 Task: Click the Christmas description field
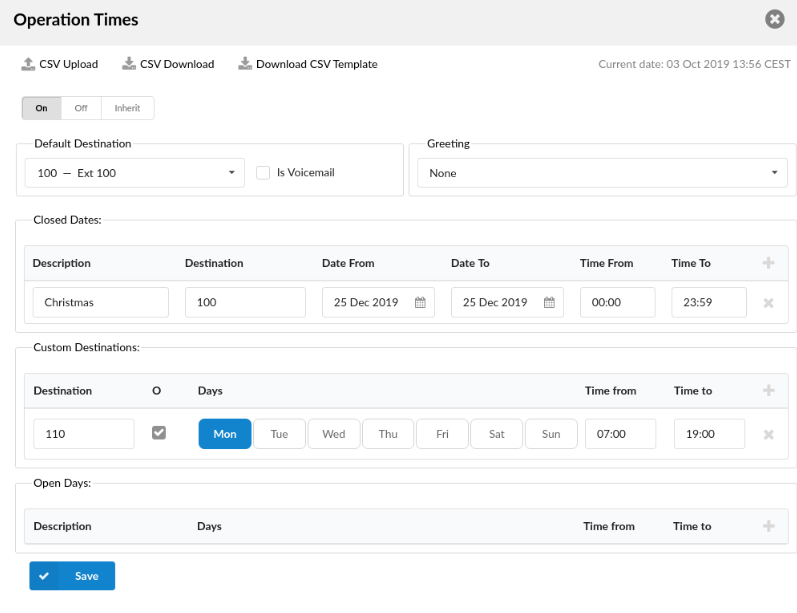(101, 302)
